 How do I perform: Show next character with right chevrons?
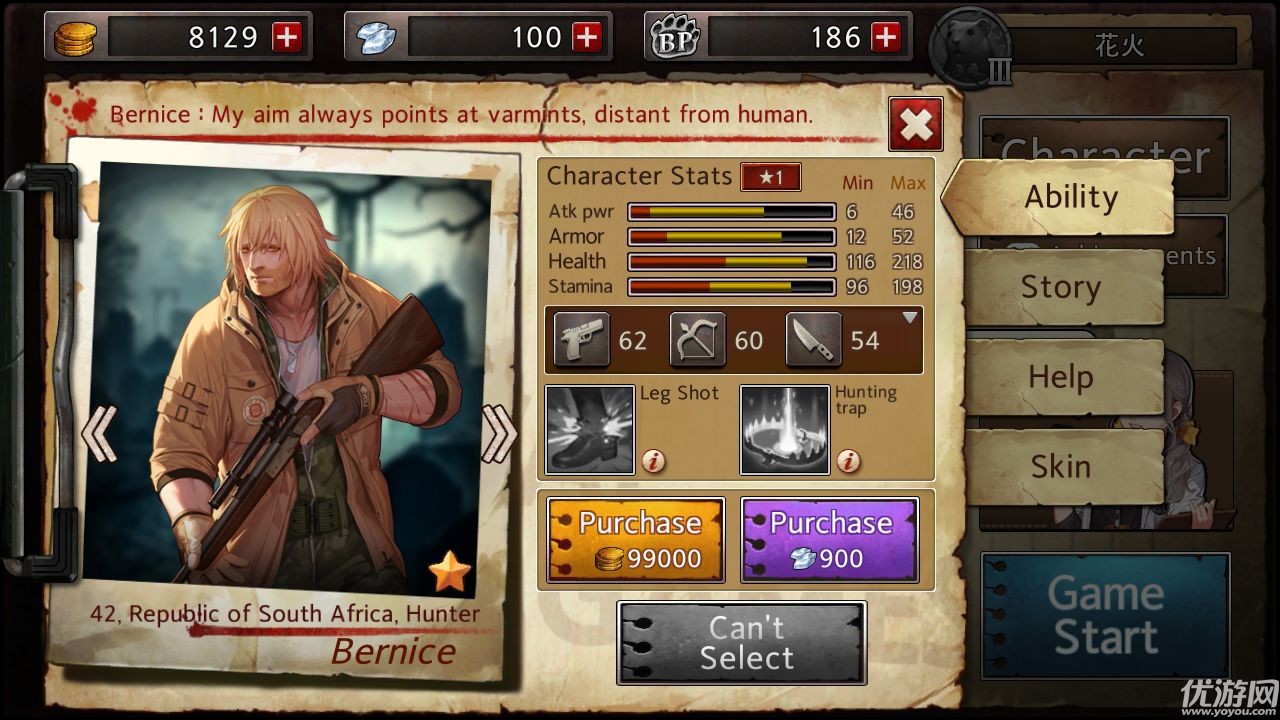click(x=499, y=433)
